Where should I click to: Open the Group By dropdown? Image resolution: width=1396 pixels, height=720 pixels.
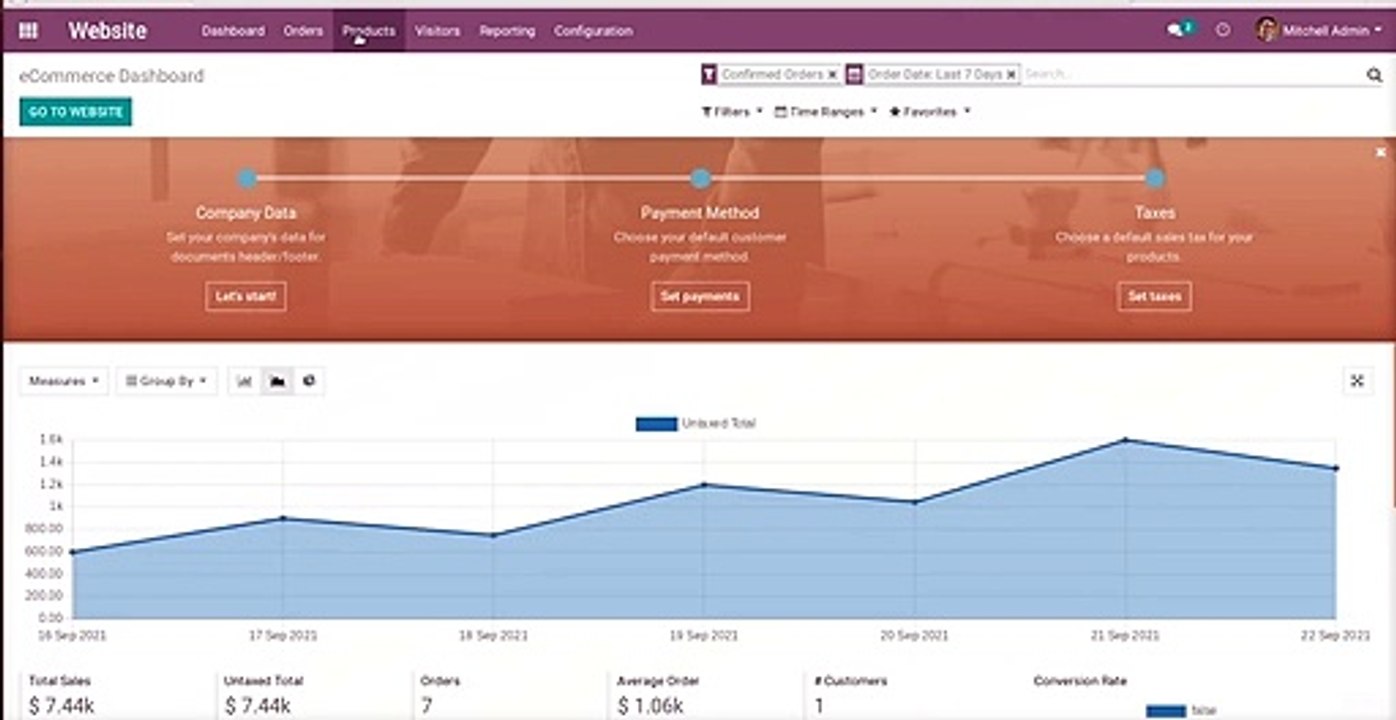pos(166,381)
